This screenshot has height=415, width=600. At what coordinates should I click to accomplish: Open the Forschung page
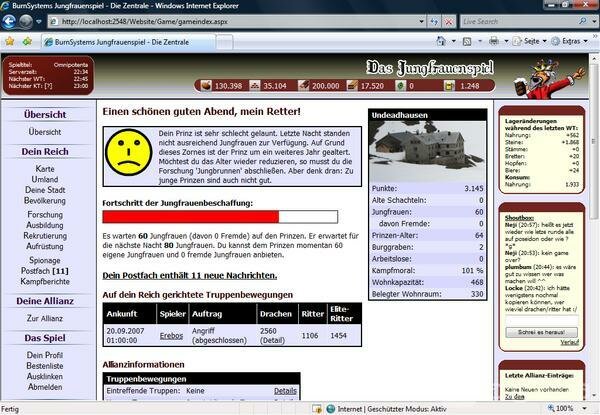point(45,215)
